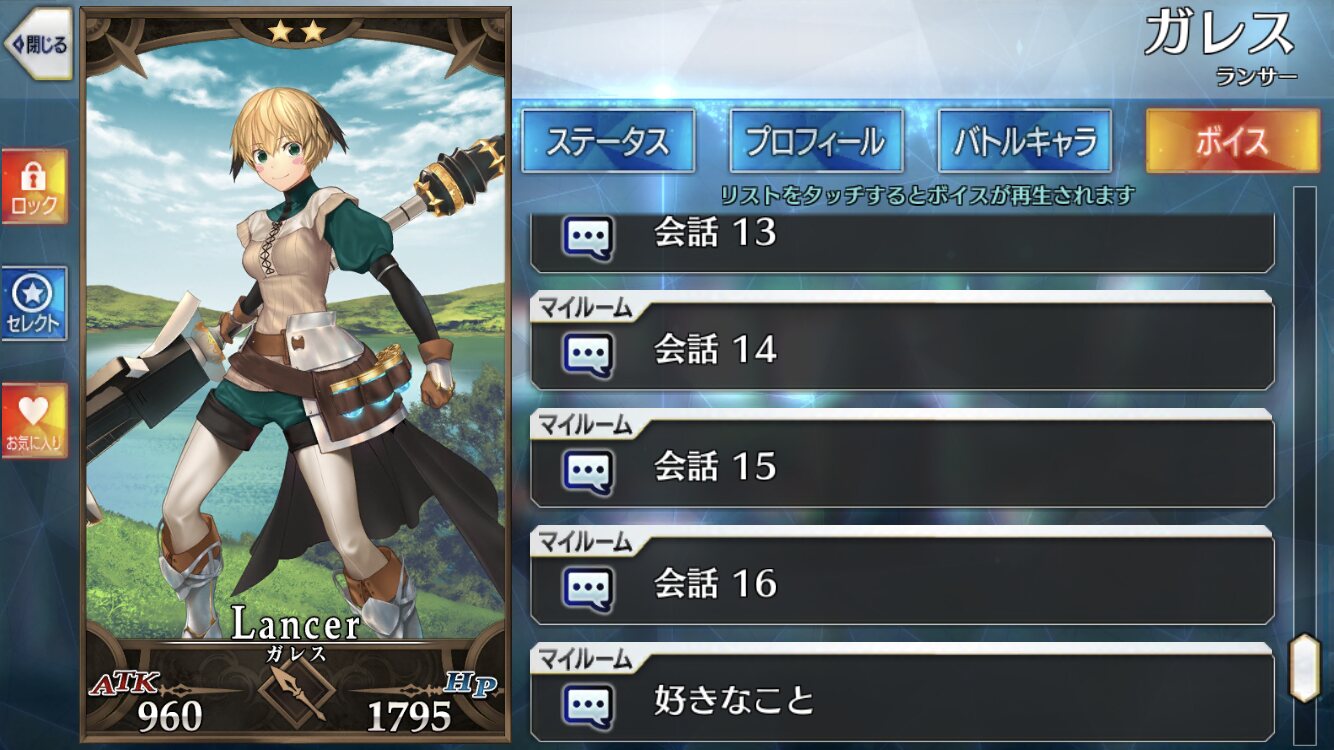1334x750 pixels.
Task: Select the ボイス tab
Action: click(x=1232, y=141)
